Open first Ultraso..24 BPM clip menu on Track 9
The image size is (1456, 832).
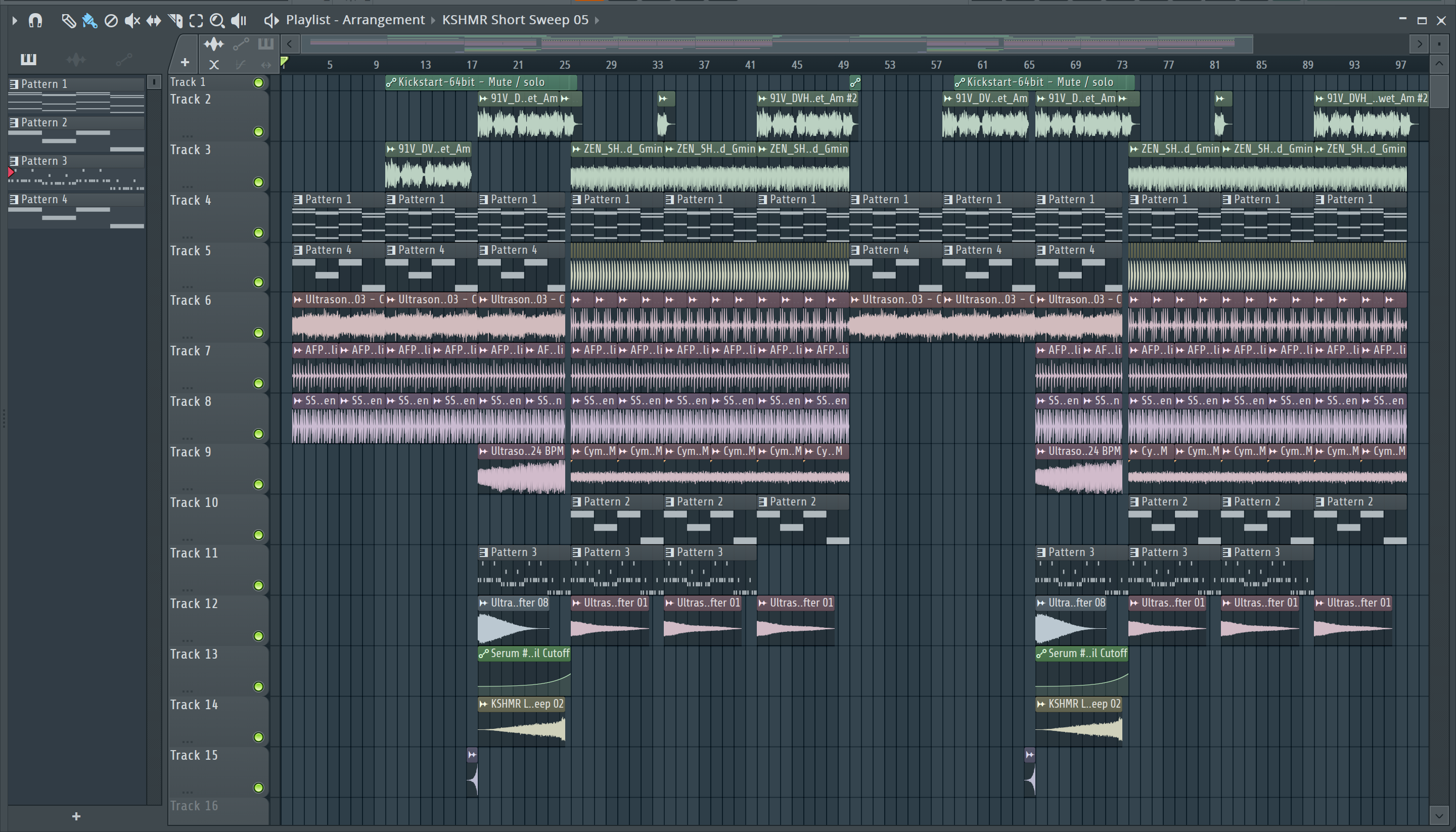coord(483,451)
